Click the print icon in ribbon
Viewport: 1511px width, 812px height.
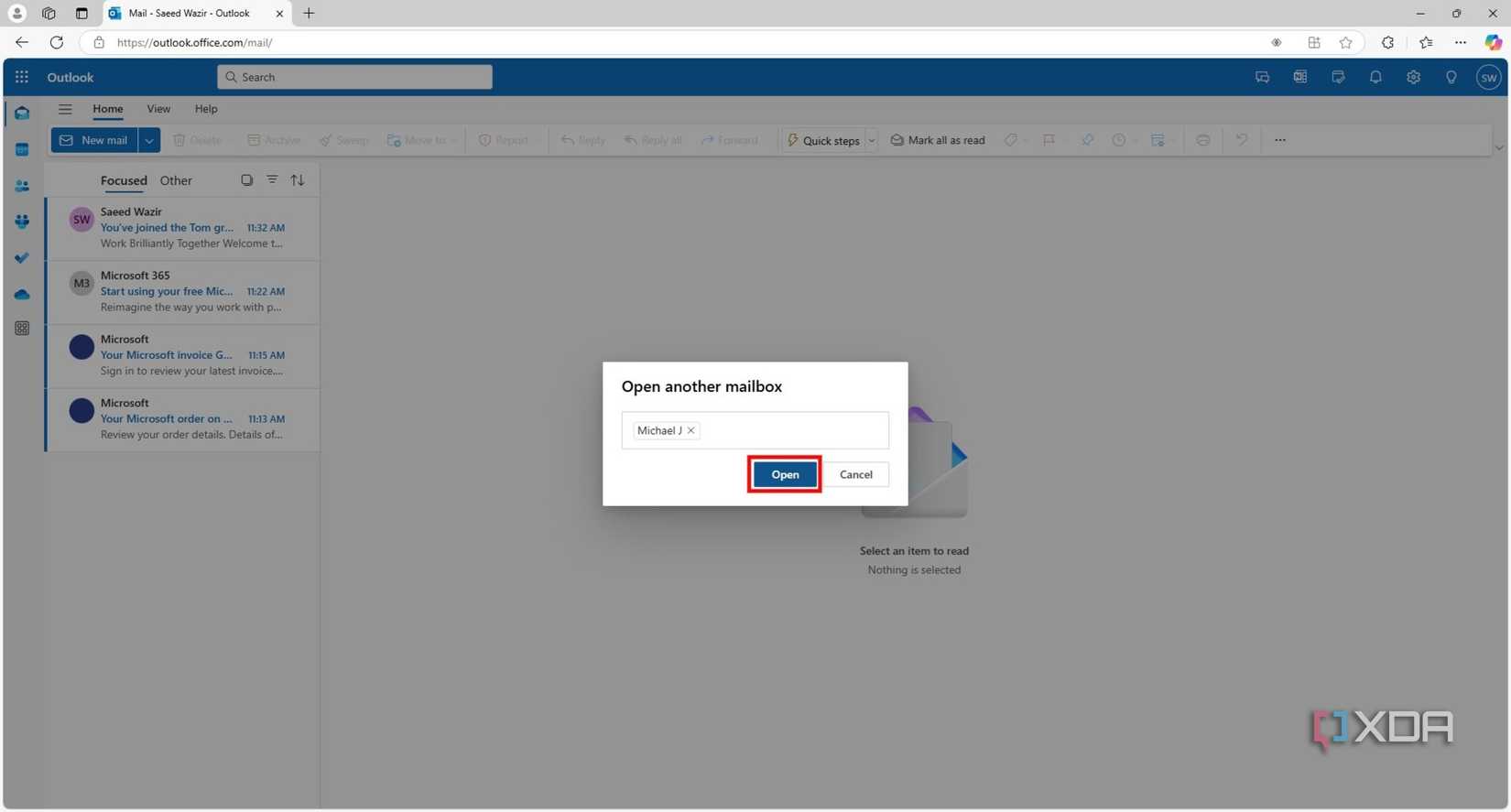point(1202,140)
